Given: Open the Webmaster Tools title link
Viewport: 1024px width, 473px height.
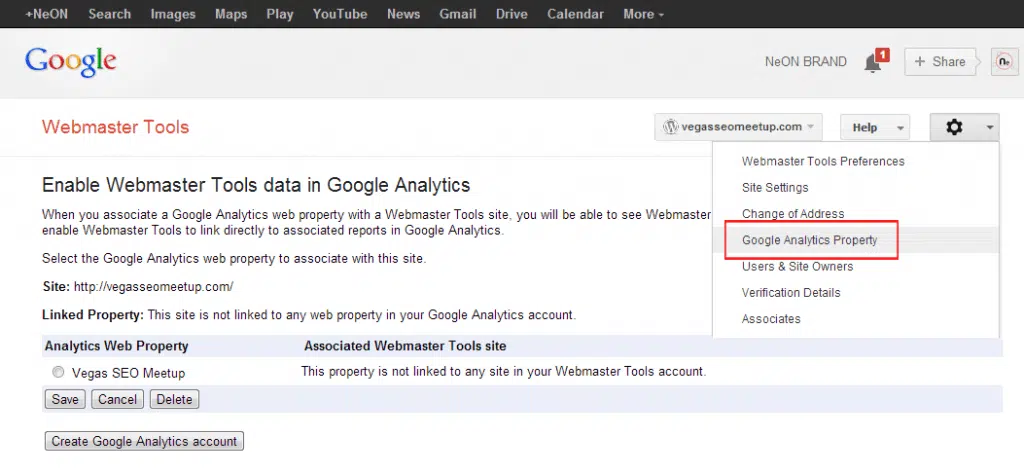Looking at the screenshot, I should pyautogui.click(x=115, y=127).
